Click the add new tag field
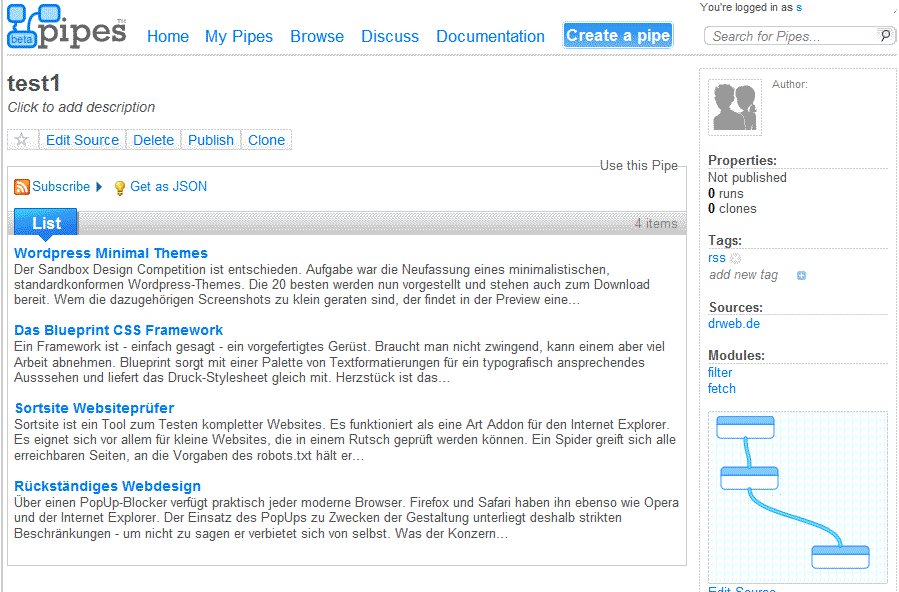 [743, 275]
